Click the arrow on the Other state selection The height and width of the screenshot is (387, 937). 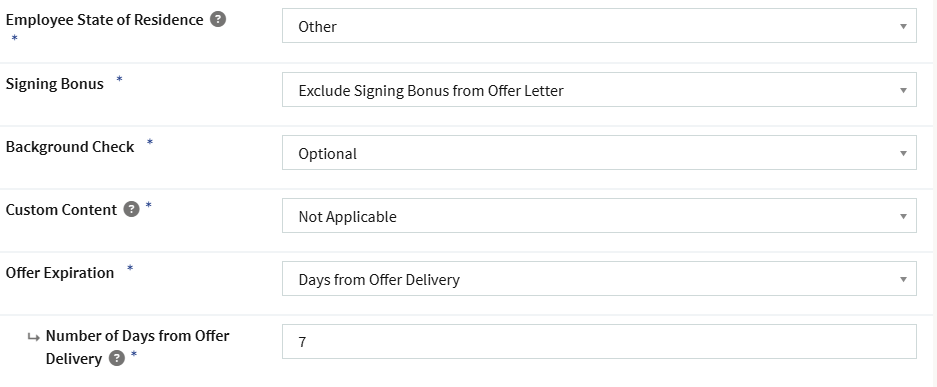click(x=904, y=26)
